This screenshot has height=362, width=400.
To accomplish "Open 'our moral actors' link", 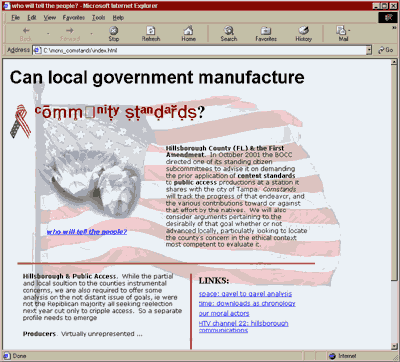I will coord(224,314).
